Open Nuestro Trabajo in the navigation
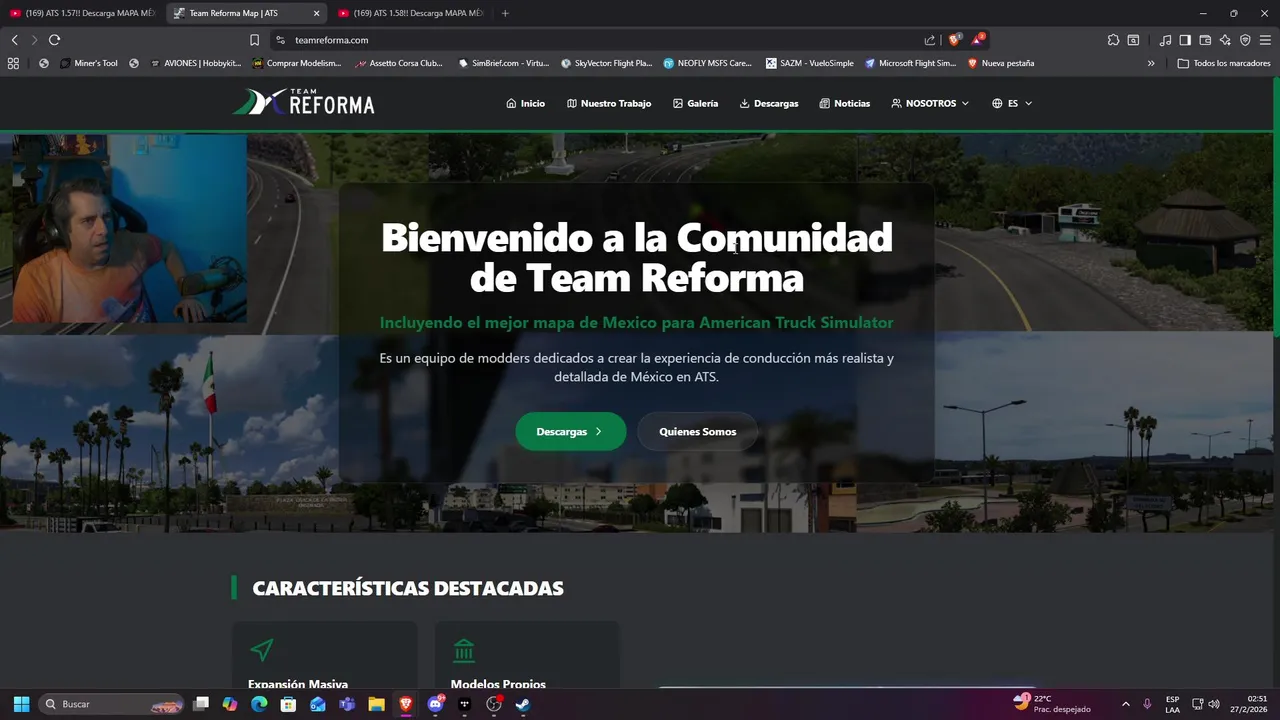Image resolution: width=1280 pixels, height=720 pixels. click(x=609, y=103)
